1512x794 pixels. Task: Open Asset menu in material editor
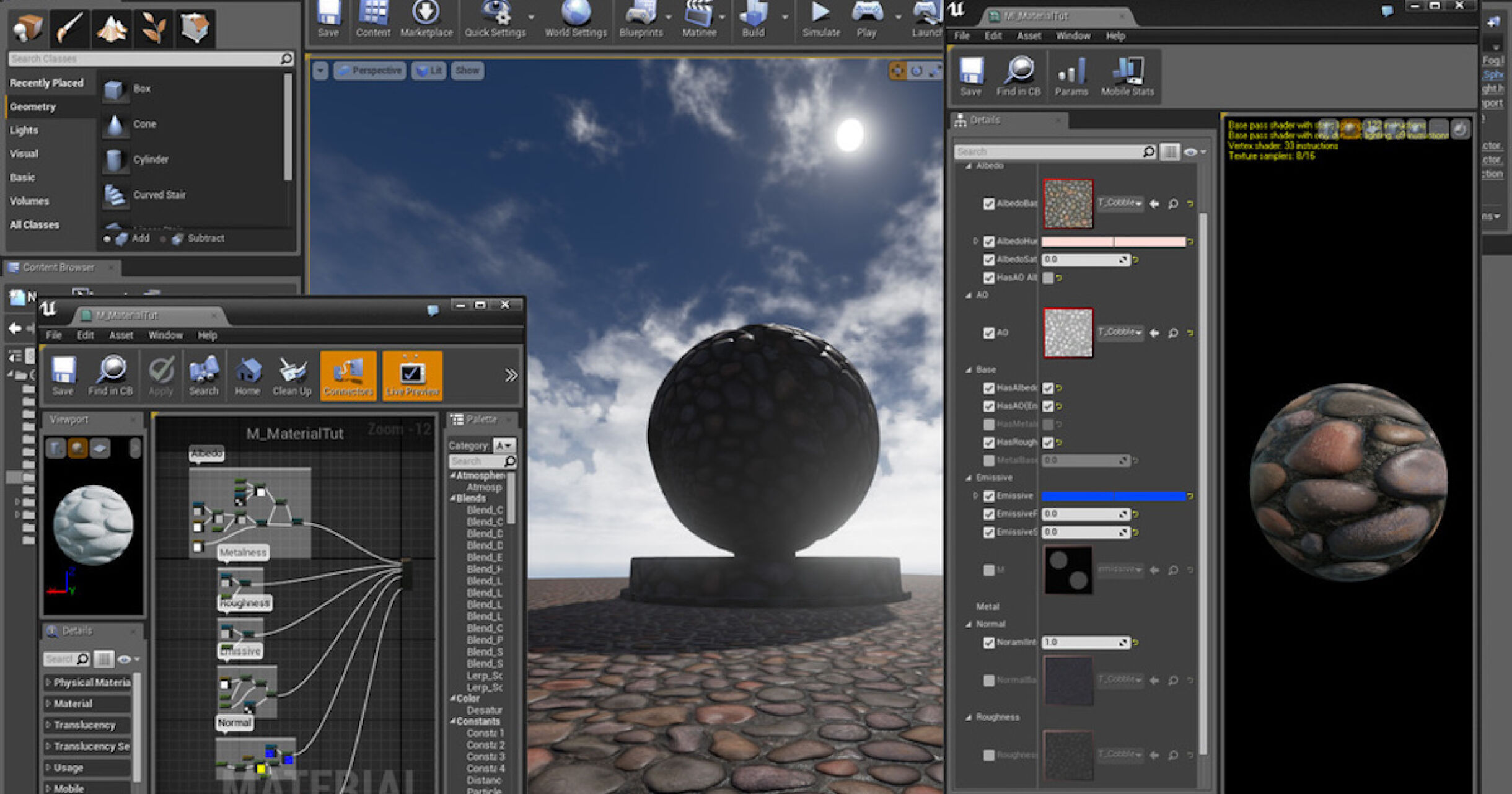(x=121, y=335)
